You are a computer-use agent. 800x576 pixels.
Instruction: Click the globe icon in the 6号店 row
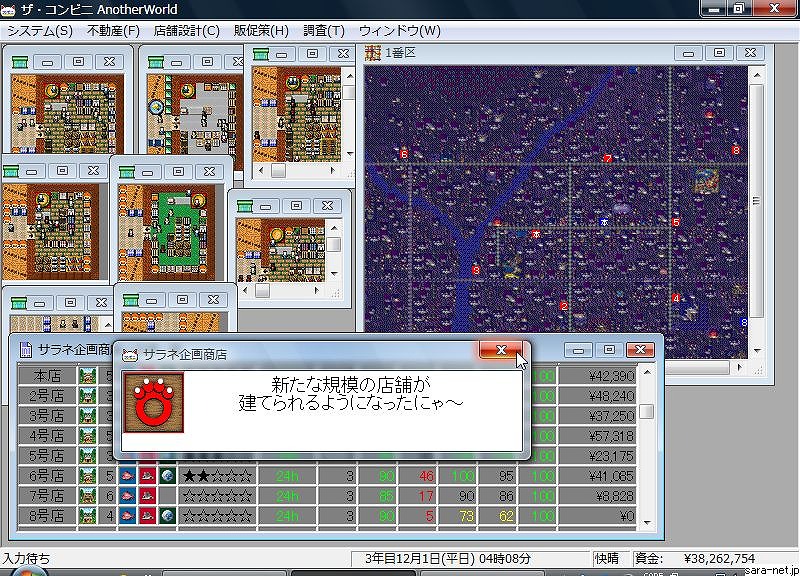pos(167,476)
